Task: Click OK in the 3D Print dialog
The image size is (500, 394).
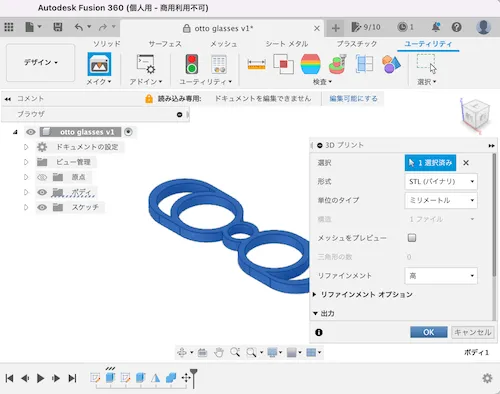Action: 429,332
